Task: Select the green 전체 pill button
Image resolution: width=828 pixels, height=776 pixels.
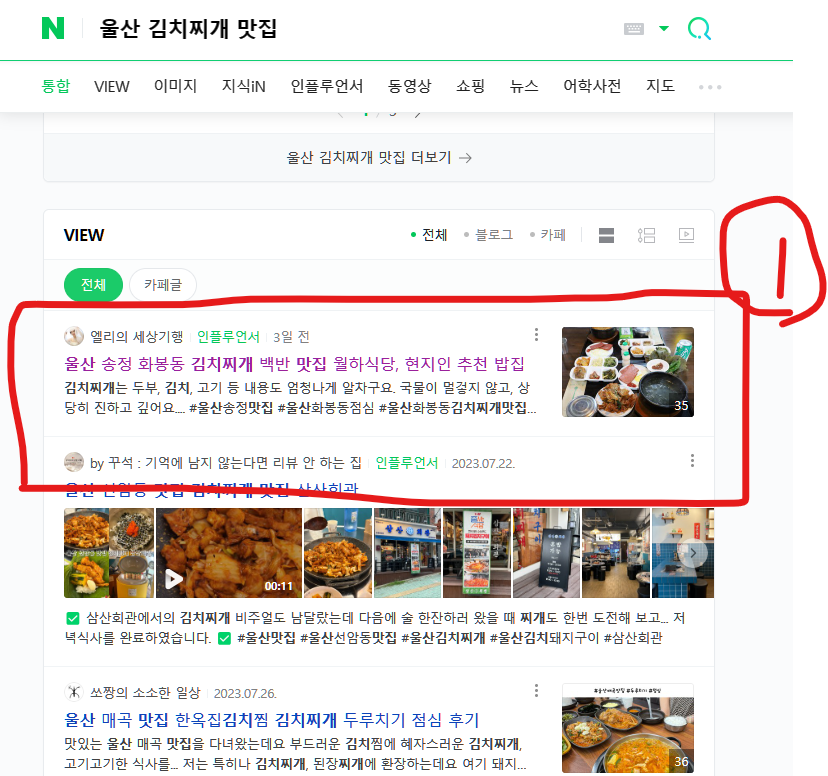Action: pos(93,285)
